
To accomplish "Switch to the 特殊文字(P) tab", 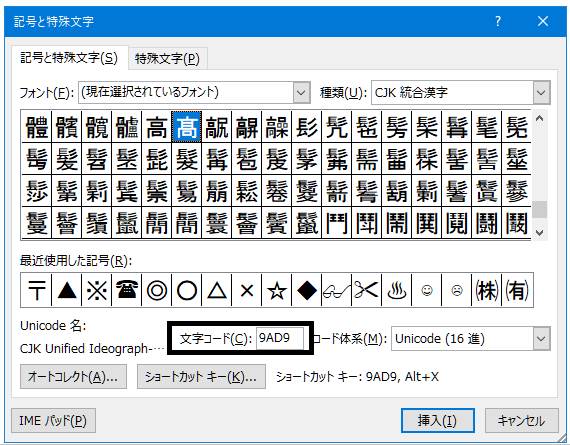I will click(168, 59).
